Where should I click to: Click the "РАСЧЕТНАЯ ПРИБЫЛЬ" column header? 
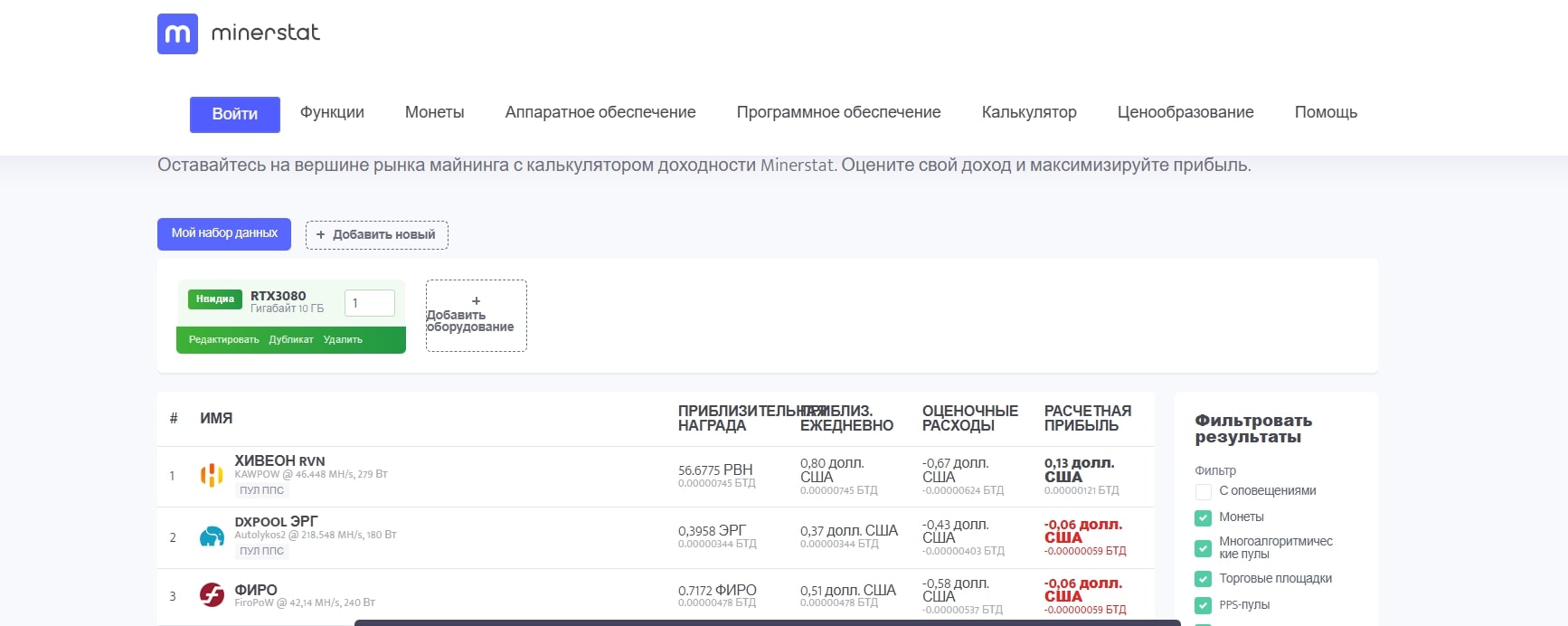point(1088,418)
